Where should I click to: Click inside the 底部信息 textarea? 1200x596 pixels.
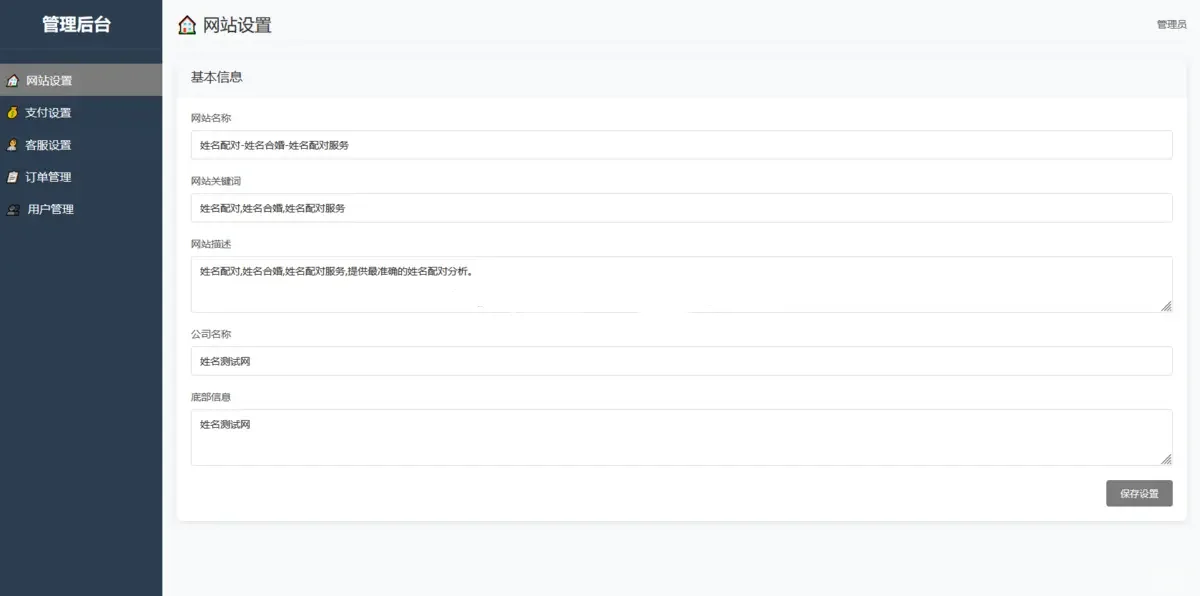point(681,437)
